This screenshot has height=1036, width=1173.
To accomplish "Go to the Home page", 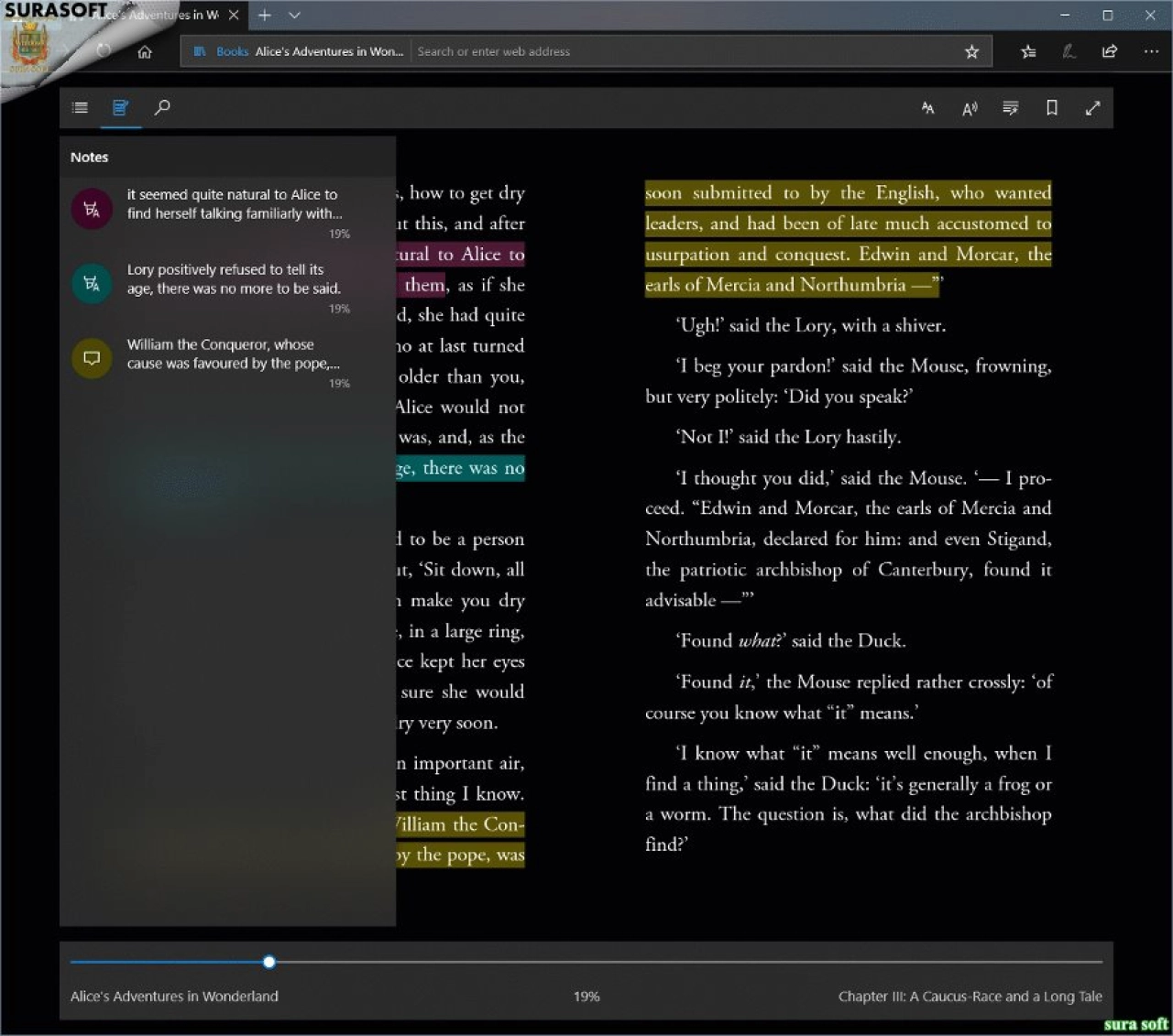I will click(145, 52).
